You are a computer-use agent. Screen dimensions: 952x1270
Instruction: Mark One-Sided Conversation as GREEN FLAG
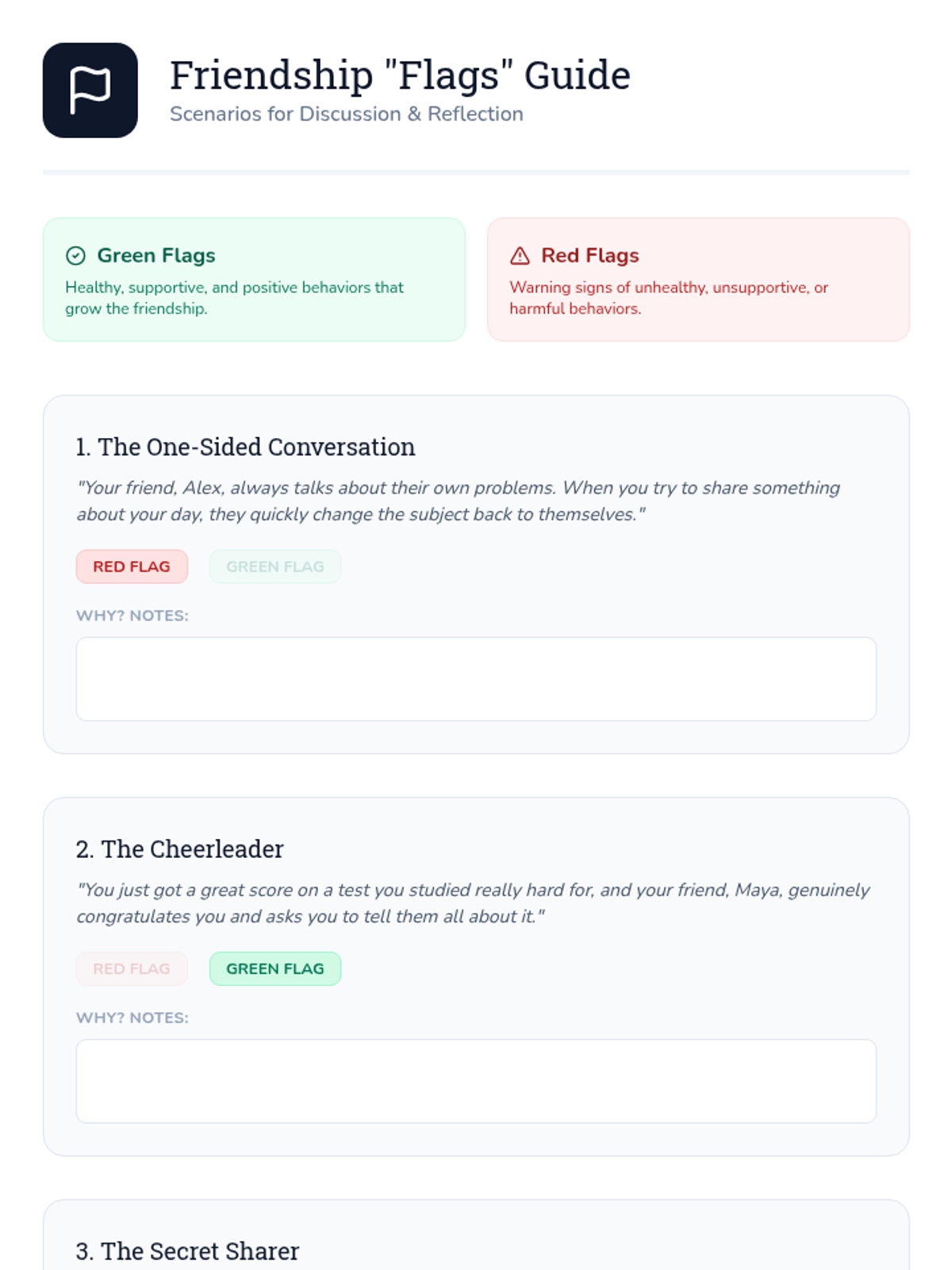pos(274,567)
